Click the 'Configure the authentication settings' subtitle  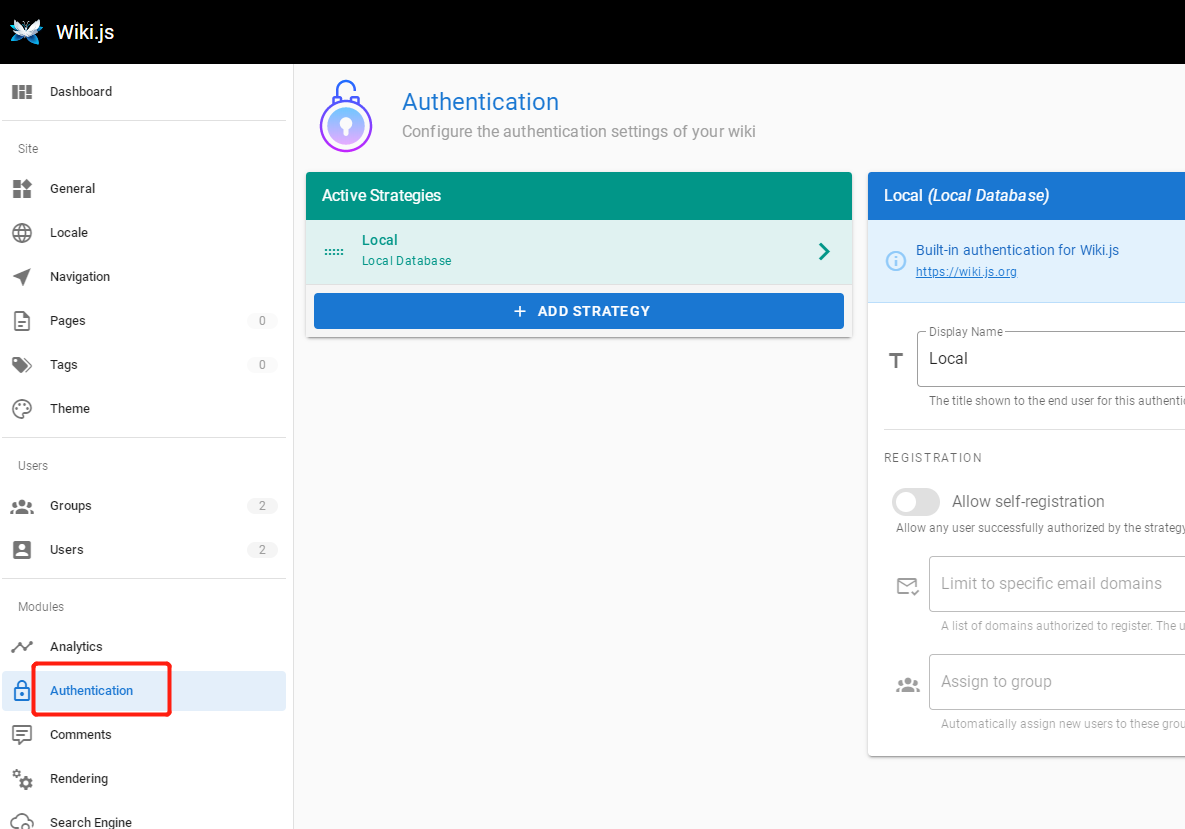pyautogui.click(x=578, y=131)
